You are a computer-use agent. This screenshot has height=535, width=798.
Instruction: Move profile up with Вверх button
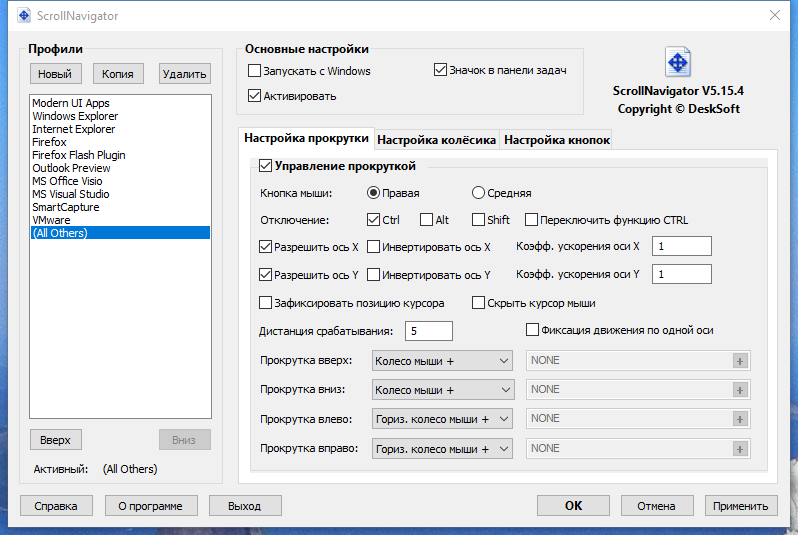(x=55, y=440)
